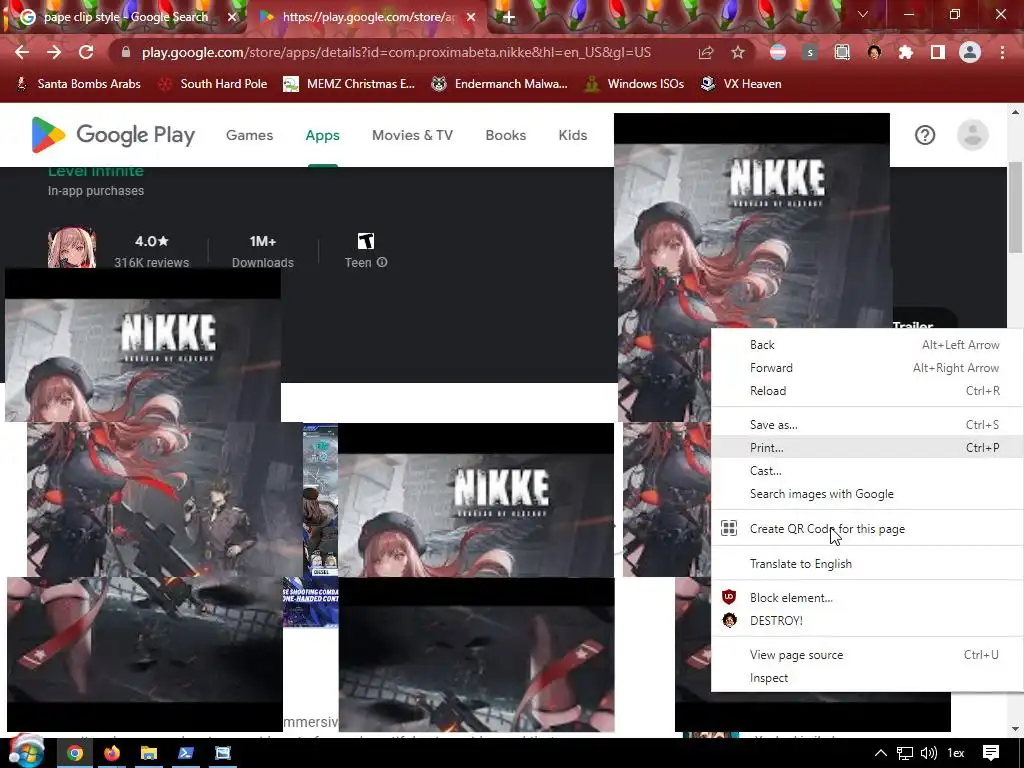Select 'Search images with Google'
1024x768 pixels.
tap(867, 494)
